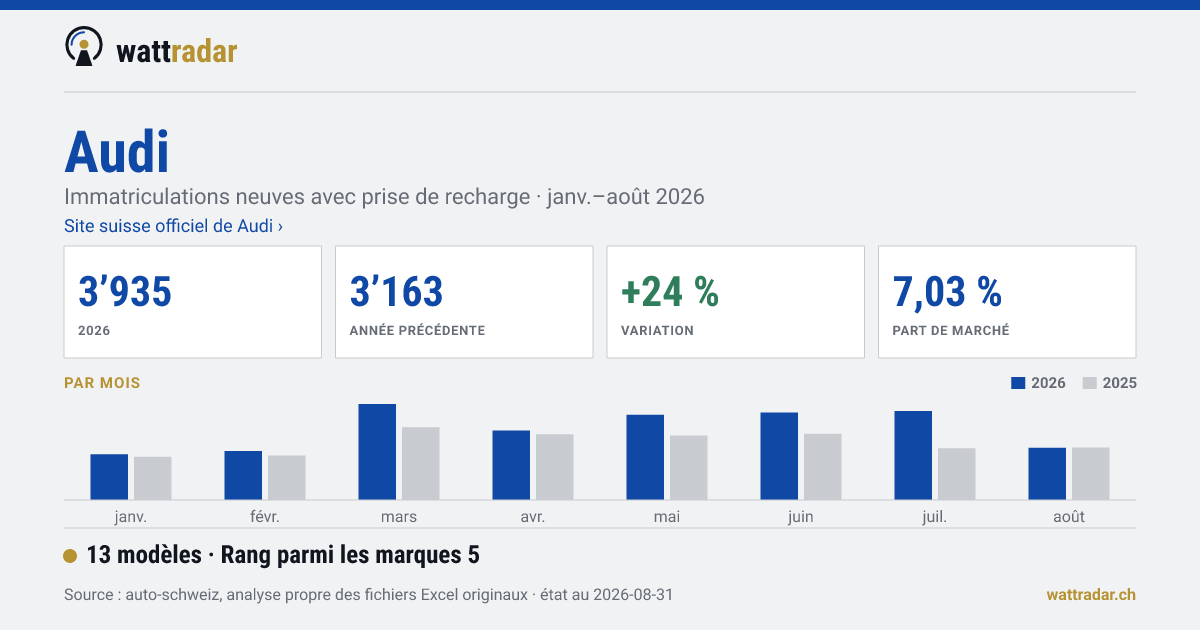This screenshot has width=1200, height=630.
Task: Click the wattradar radar logo icon
Action: click(84, 46)
